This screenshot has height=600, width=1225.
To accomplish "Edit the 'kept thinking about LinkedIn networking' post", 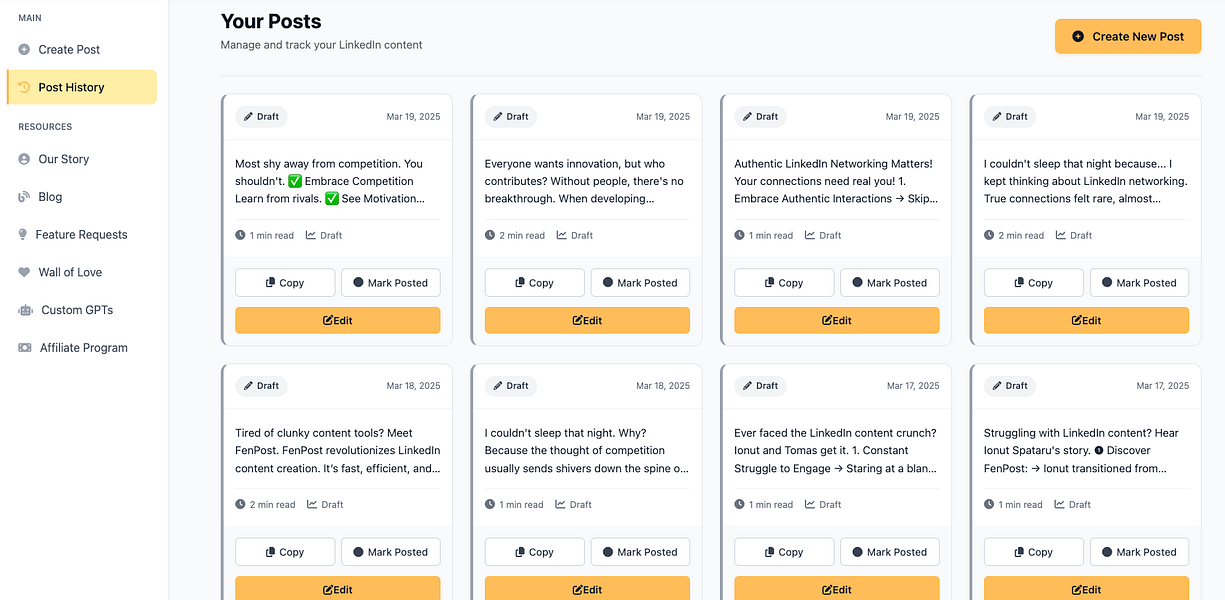I will click(1086, 320).
